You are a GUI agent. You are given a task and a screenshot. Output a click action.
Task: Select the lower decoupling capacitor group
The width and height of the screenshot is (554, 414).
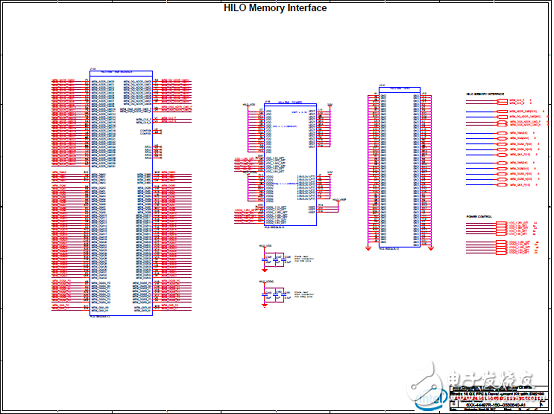click(275, 295)
